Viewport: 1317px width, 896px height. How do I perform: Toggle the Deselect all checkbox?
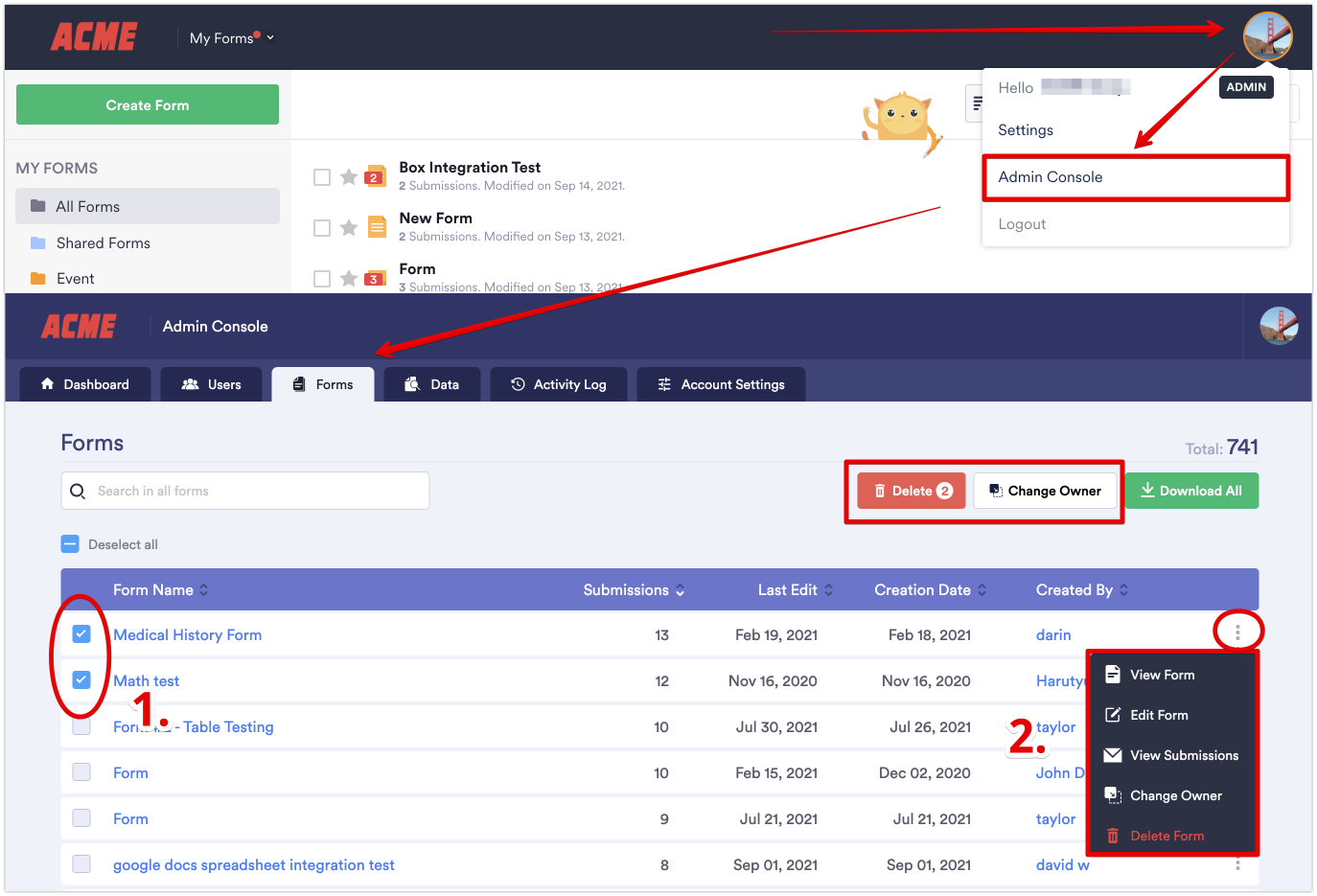point(70,544)
